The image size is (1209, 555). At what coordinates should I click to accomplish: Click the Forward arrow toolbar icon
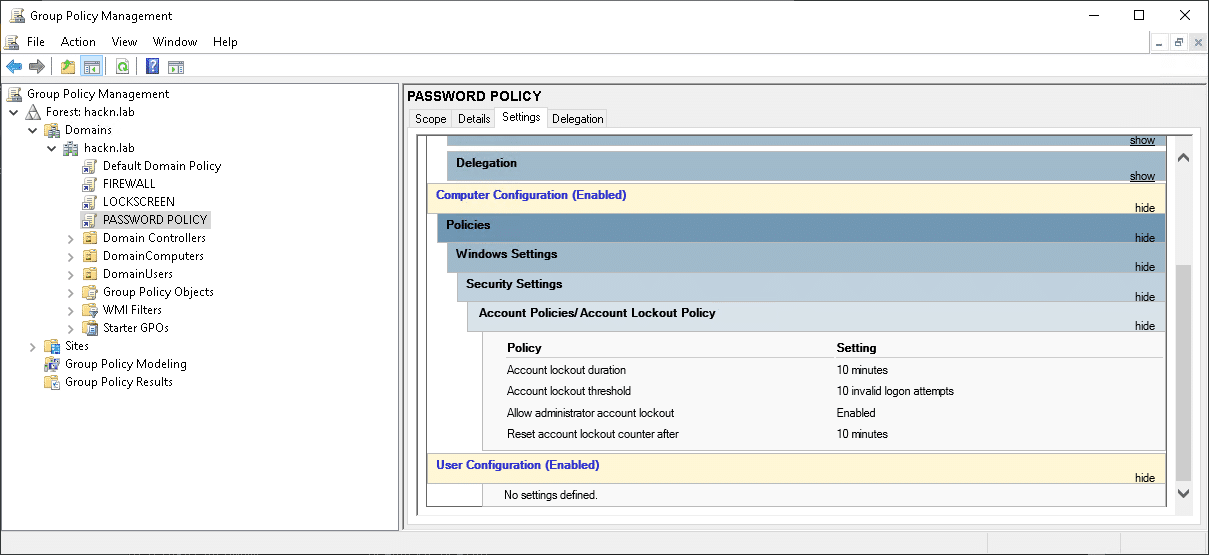pyautogui.click(x=37, y=67)
